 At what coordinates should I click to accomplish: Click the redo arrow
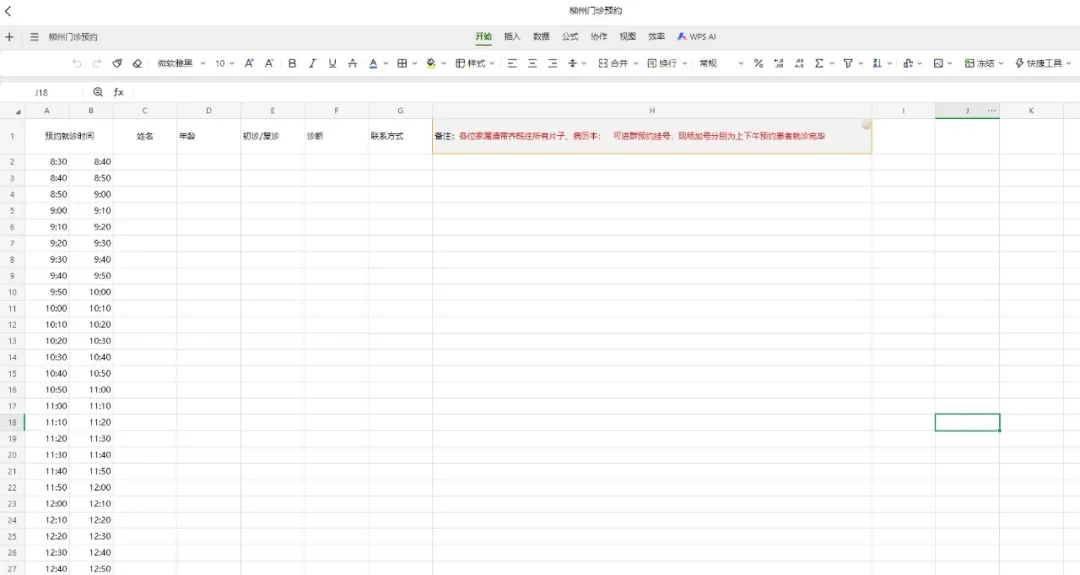pos(97,63)
